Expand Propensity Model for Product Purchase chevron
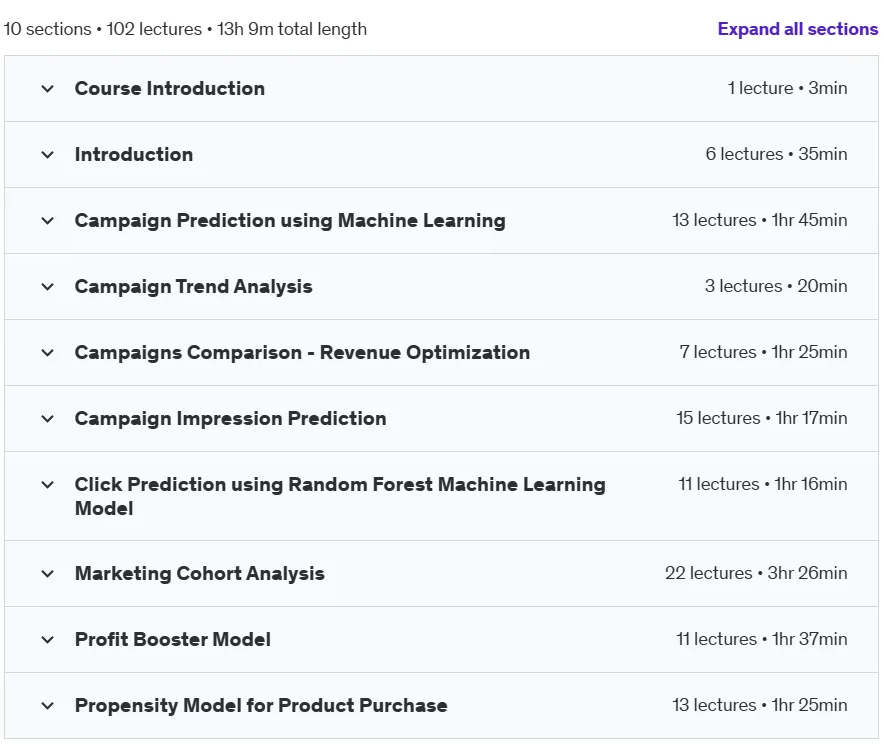Viewport: 884px width, 744px height. (x=48, y=705)
